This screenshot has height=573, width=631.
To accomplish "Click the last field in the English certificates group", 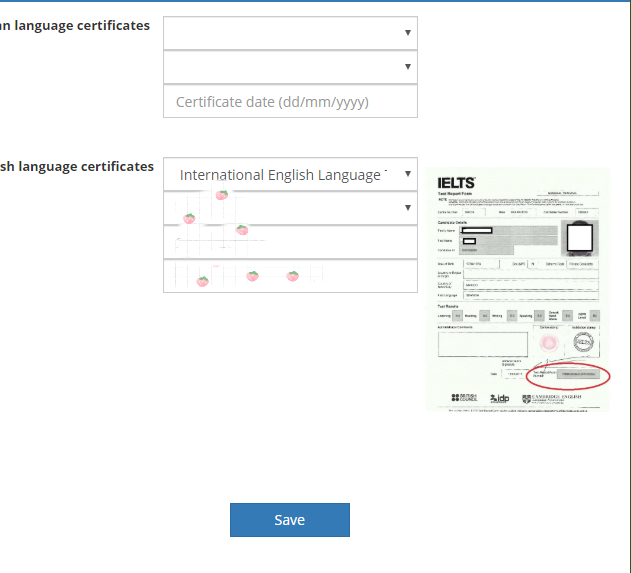I will (290, 276).
